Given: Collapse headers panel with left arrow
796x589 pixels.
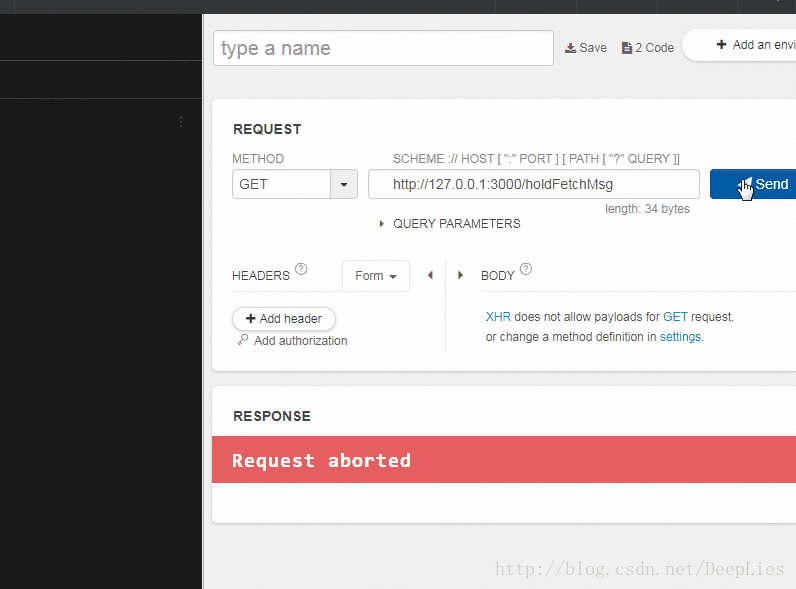Looking at the screenshot, I should [x=430, y=275].
